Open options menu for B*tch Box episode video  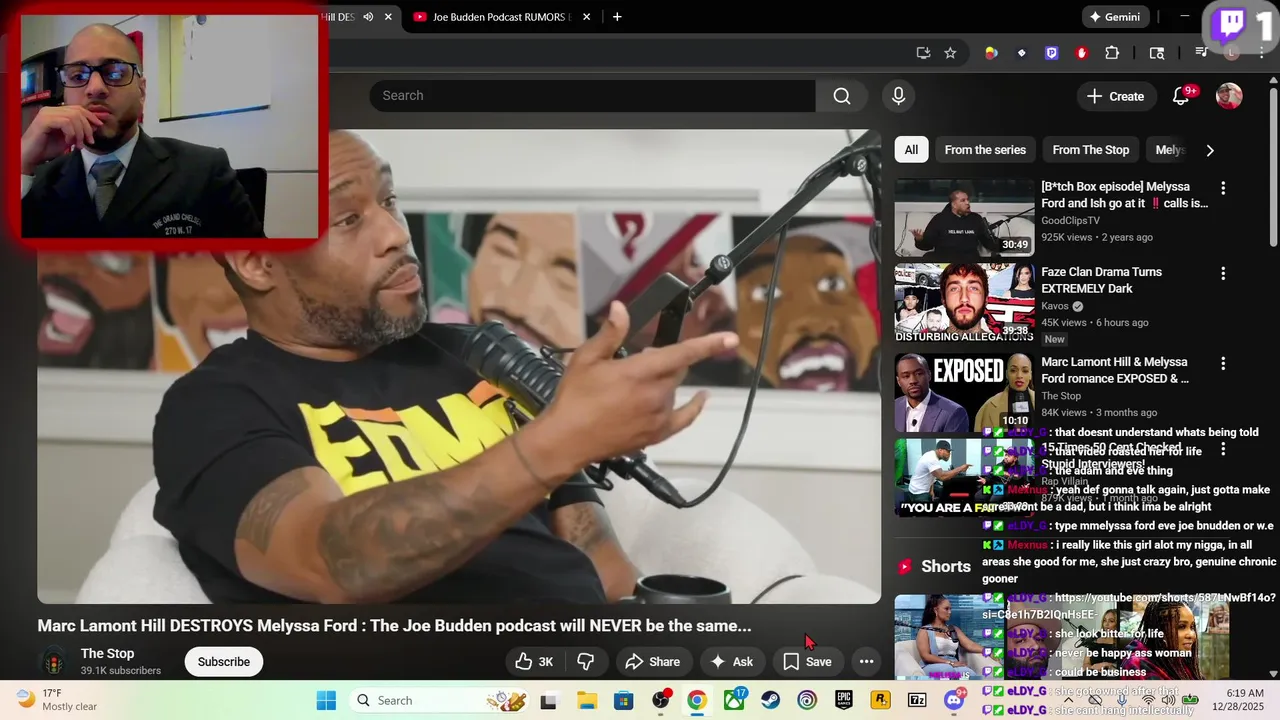tap(1222, 188)
